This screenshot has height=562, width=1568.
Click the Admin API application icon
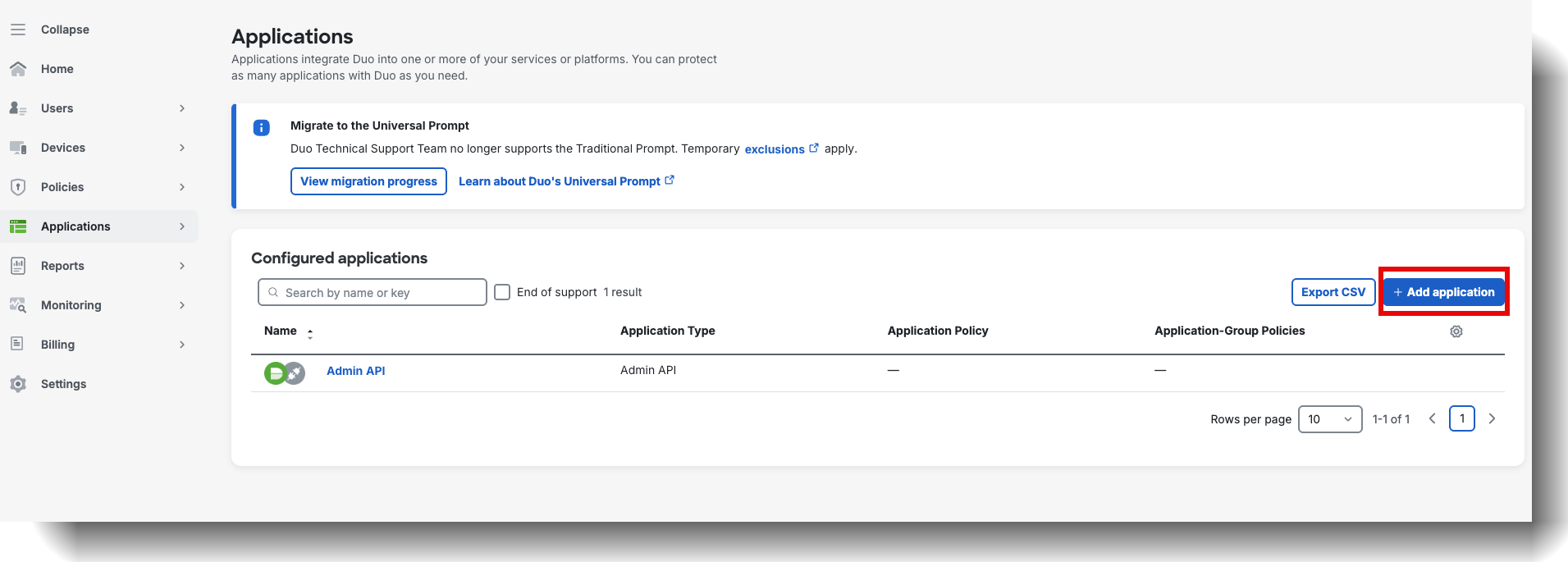[284, 373]
